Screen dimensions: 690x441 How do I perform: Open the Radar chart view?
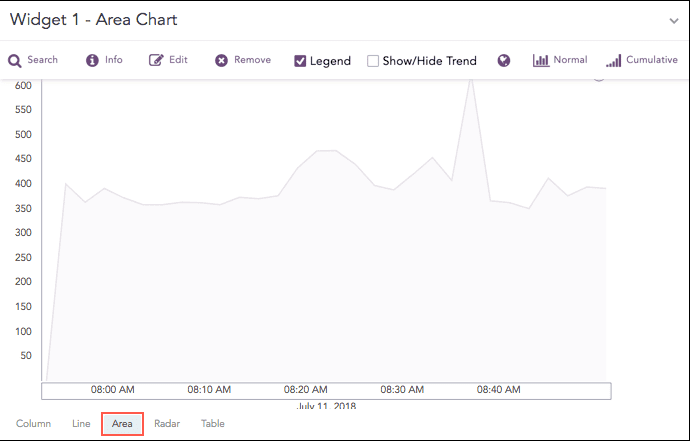(x=167, y=424)
